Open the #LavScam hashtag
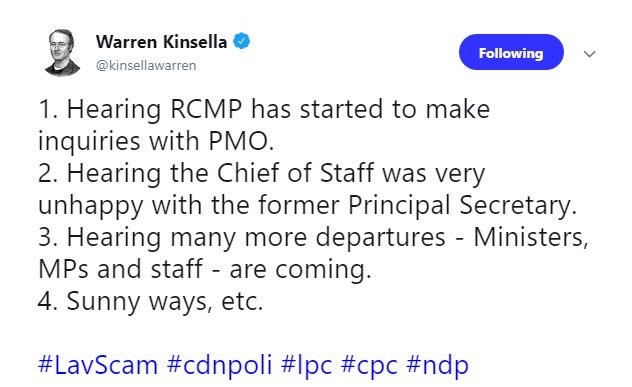Viewport: 632px width, 387px height. click(x=98, y=365)
